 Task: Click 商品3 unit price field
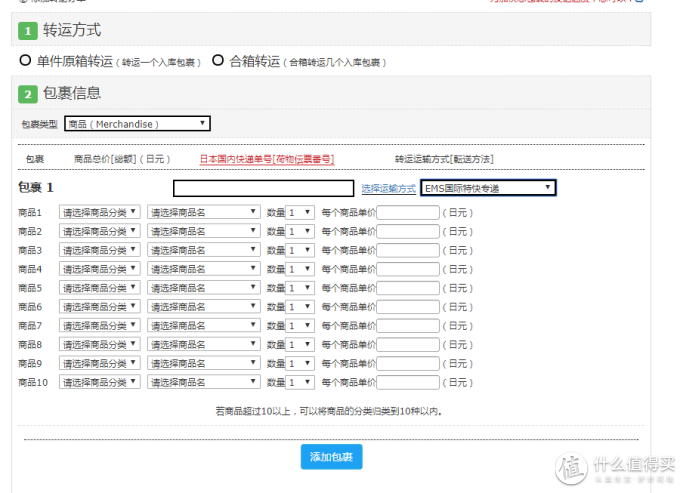408,250
